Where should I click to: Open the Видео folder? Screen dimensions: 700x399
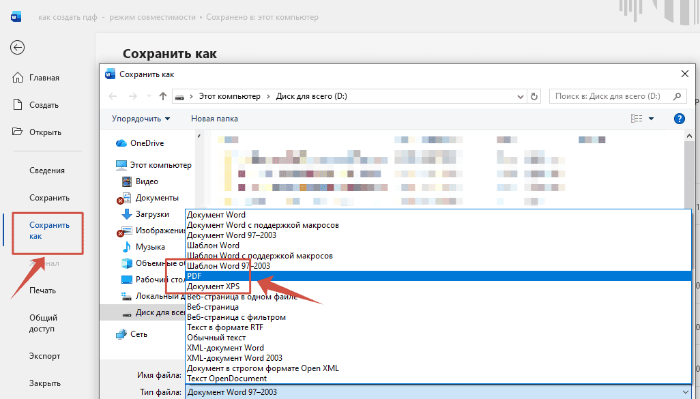tap(147, 181)
